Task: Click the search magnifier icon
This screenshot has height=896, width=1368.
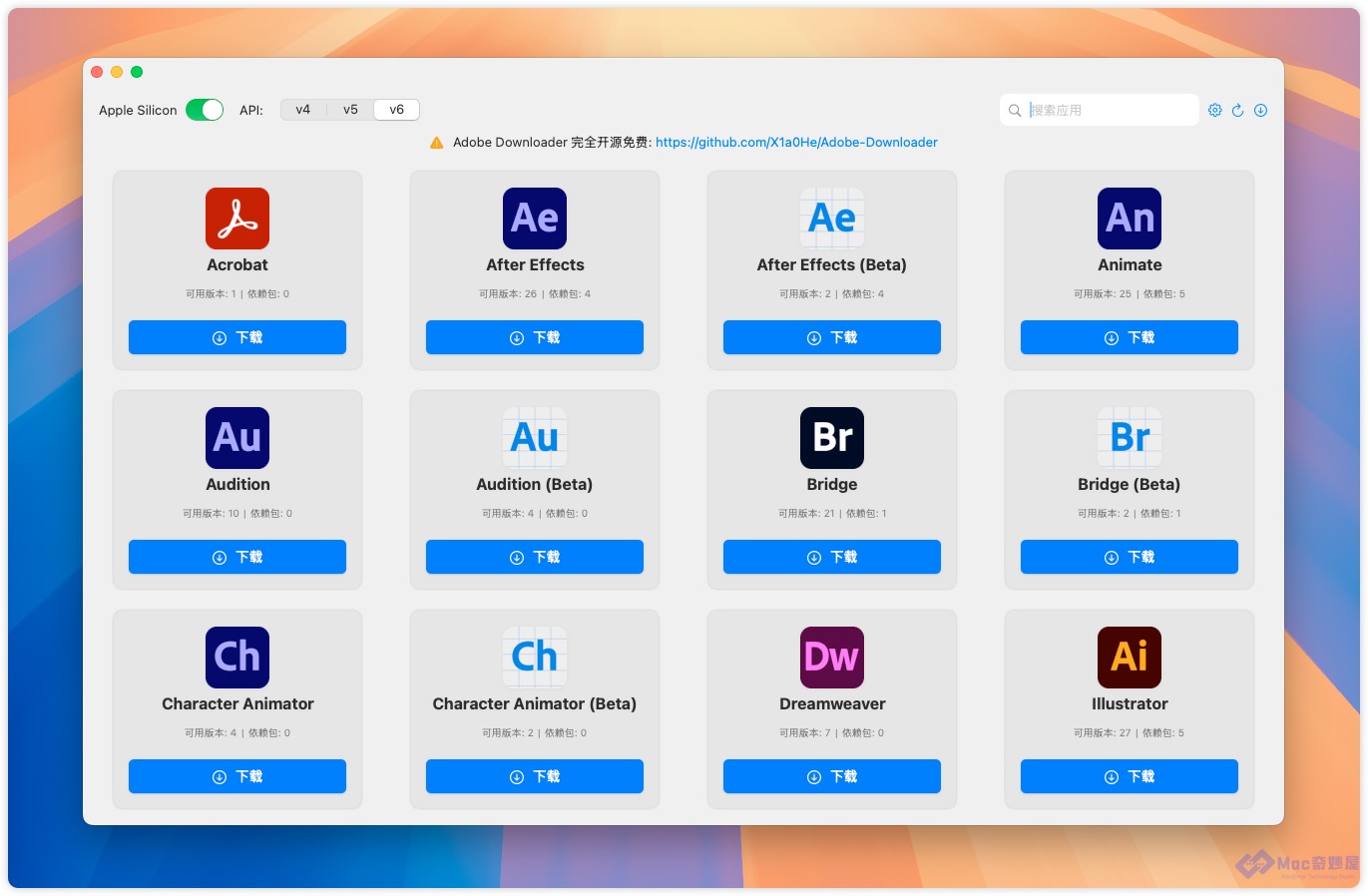Action: coord(1015,111)
